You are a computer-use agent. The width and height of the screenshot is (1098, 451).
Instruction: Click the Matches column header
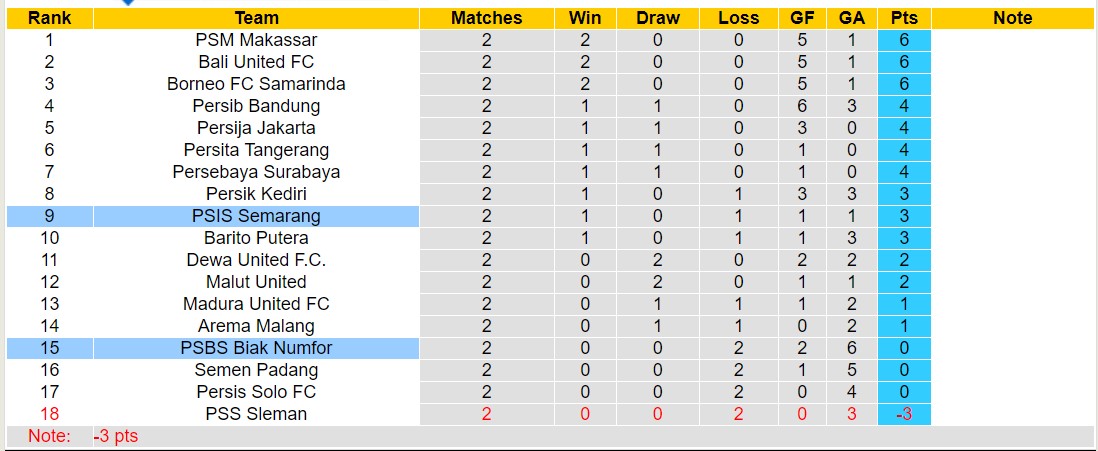pos(486,18)
